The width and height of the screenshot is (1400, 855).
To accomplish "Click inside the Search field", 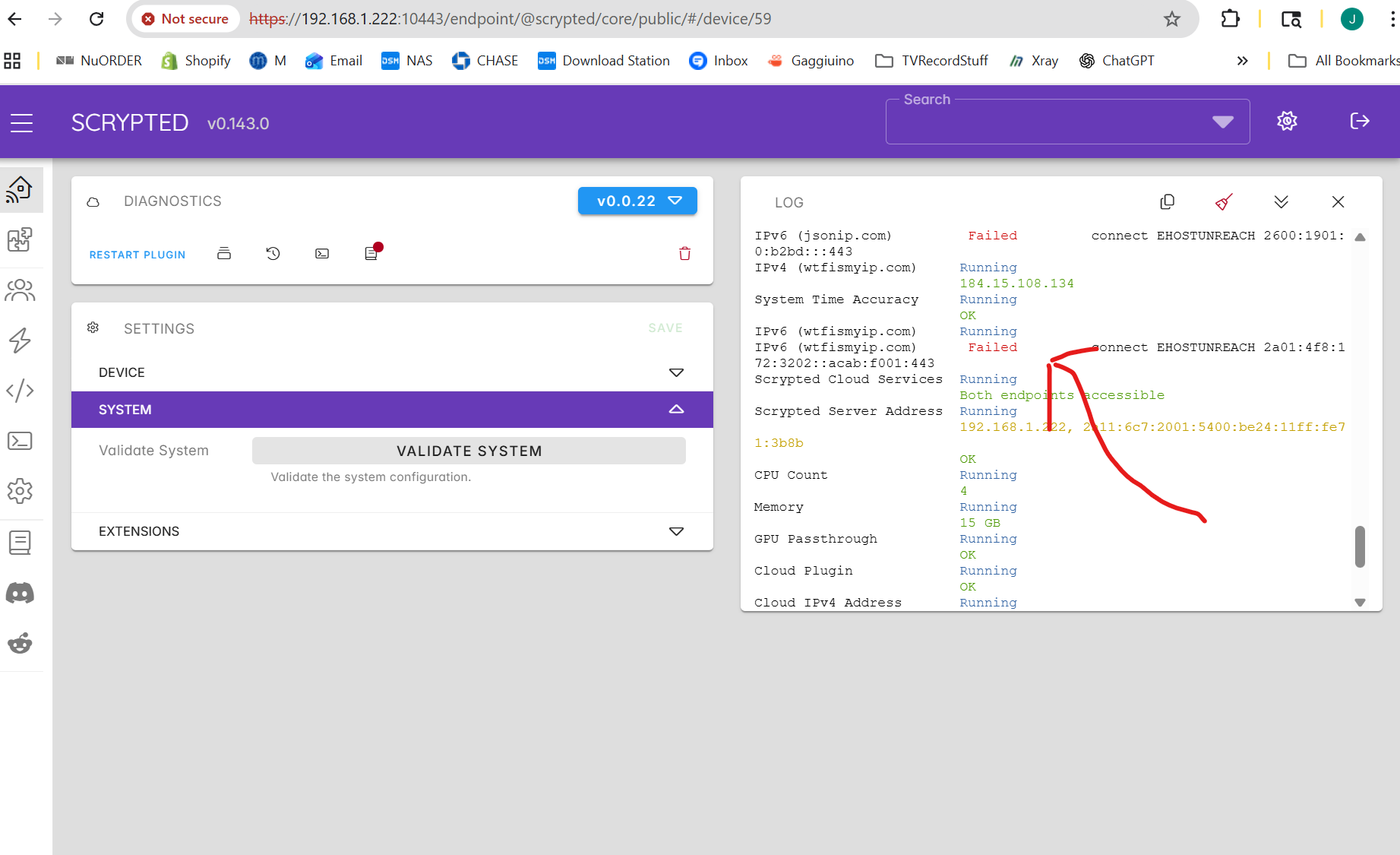I will click(1048, 122).
